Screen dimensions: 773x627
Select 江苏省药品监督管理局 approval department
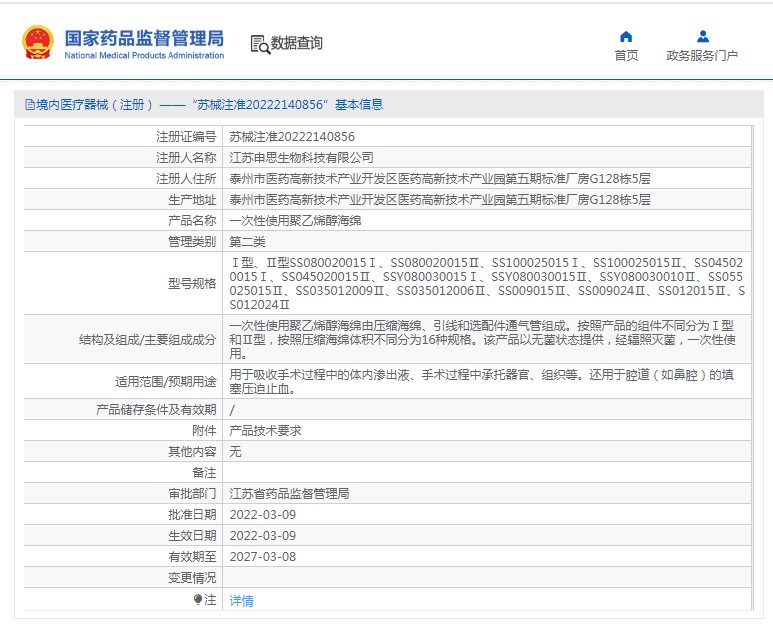(289, 493)
